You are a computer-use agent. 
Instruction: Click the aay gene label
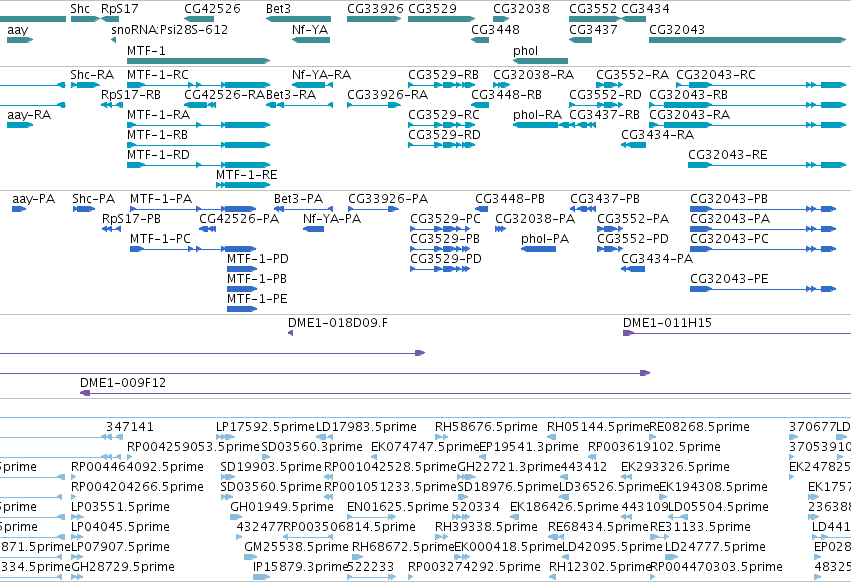17,29
